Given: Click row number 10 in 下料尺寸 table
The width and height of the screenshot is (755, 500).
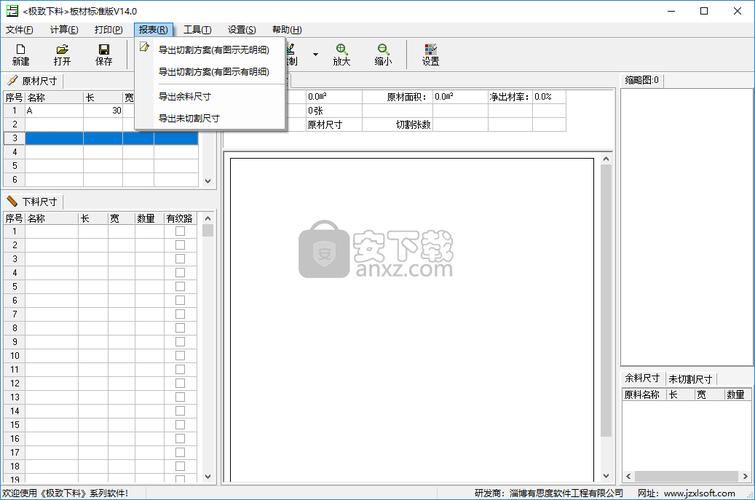Looking at the screenshot, I should pyautogui.click(x=14, y=355).
